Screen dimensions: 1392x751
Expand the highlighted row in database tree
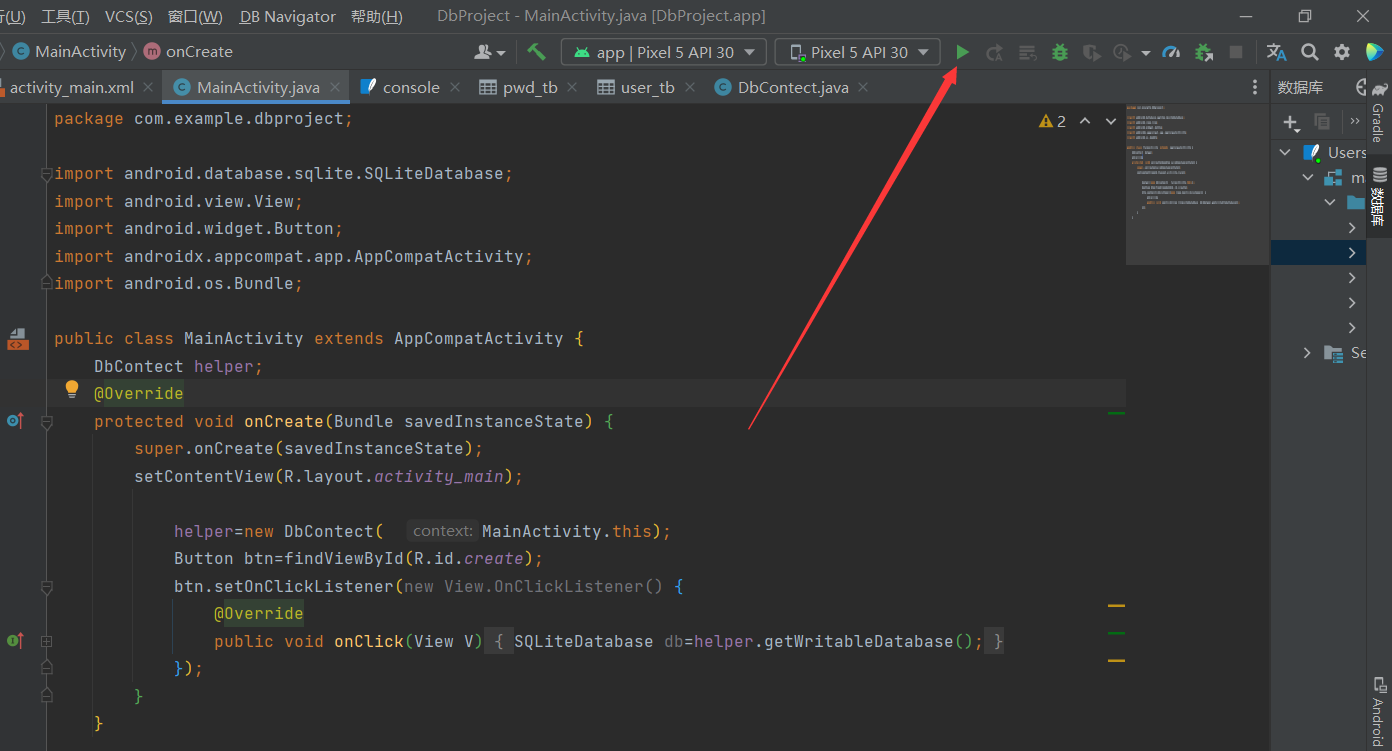tap(1352, 253)
